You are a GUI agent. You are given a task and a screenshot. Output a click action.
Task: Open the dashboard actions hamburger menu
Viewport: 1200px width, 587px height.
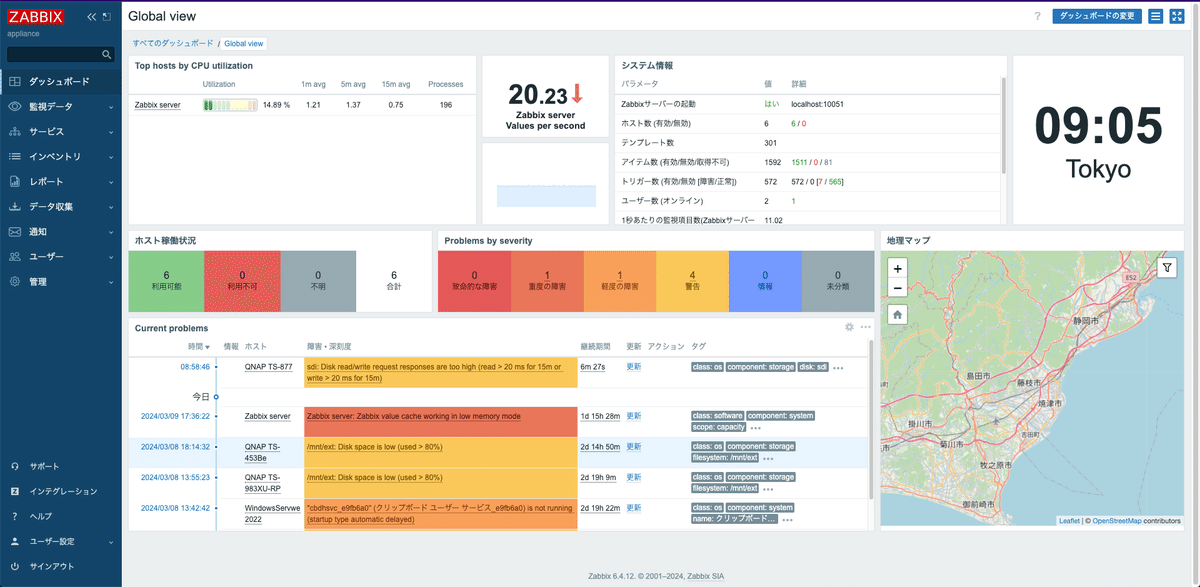[1155, 16]
